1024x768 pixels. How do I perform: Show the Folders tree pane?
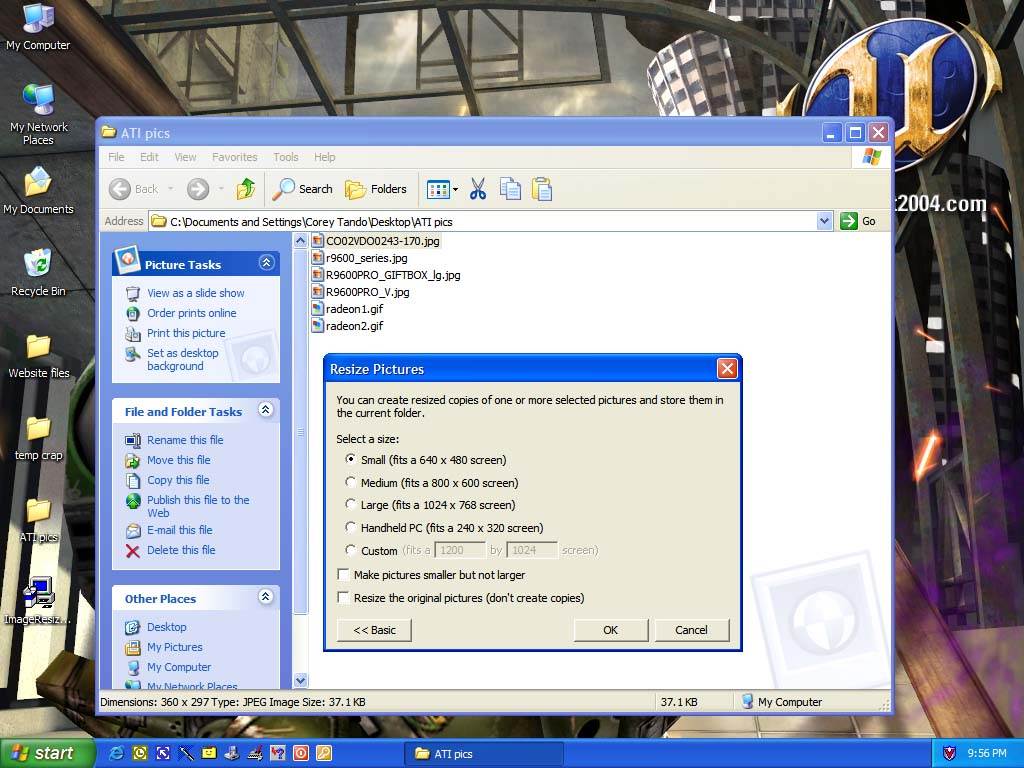[376, 189]
